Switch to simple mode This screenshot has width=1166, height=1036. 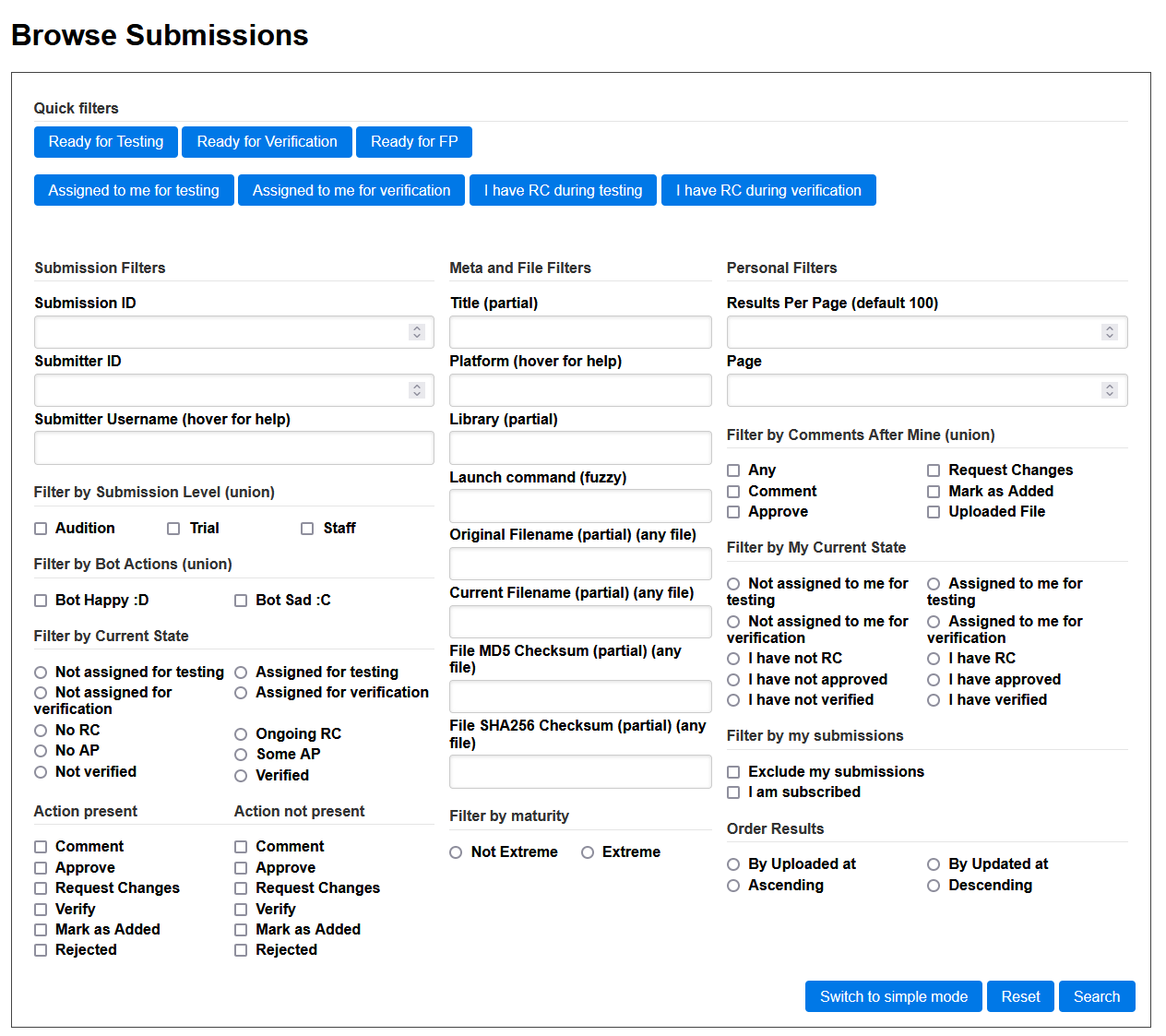click(x=894, y=996)
